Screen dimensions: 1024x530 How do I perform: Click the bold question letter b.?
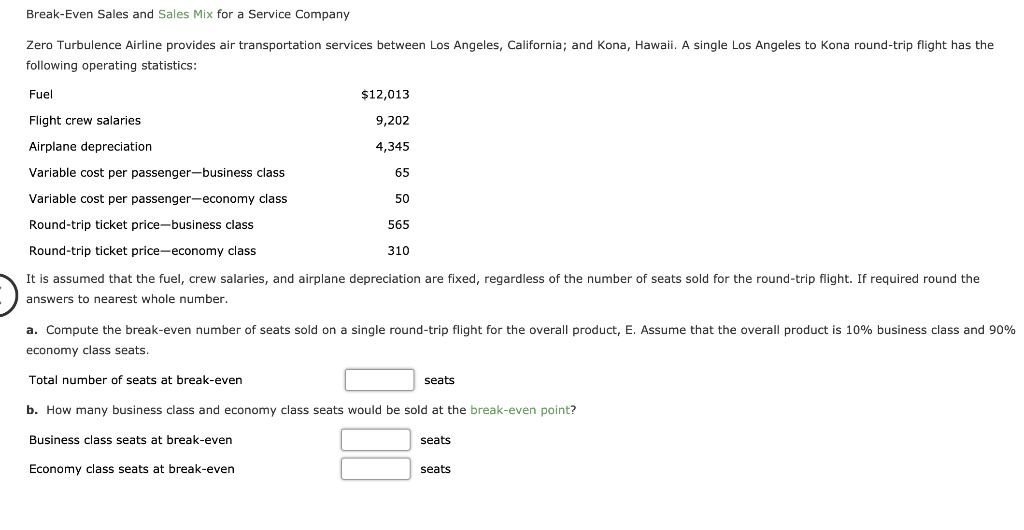(32, 411)
